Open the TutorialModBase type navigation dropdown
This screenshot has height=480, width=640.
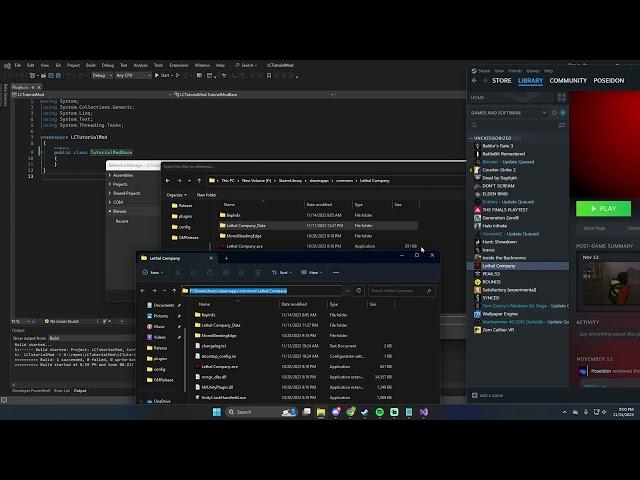(253, 94)
